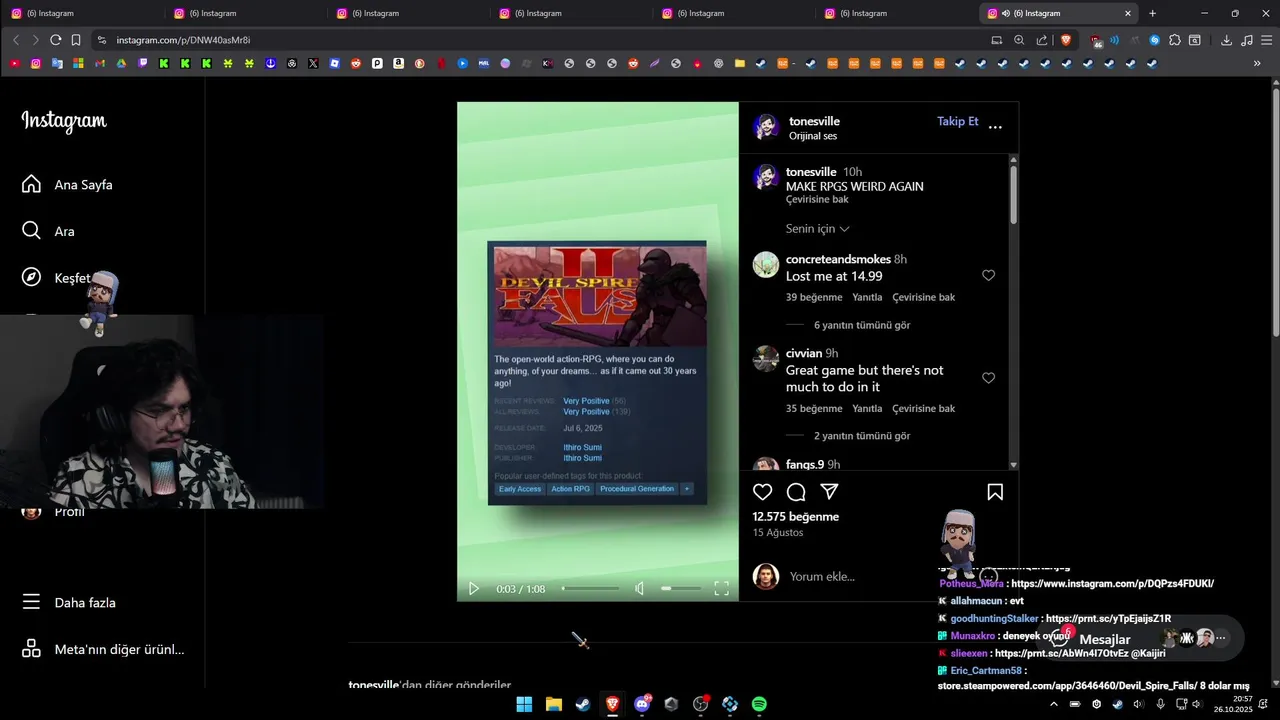
Task: Expand the Senin için comment filter
Action: coord(817,229)
